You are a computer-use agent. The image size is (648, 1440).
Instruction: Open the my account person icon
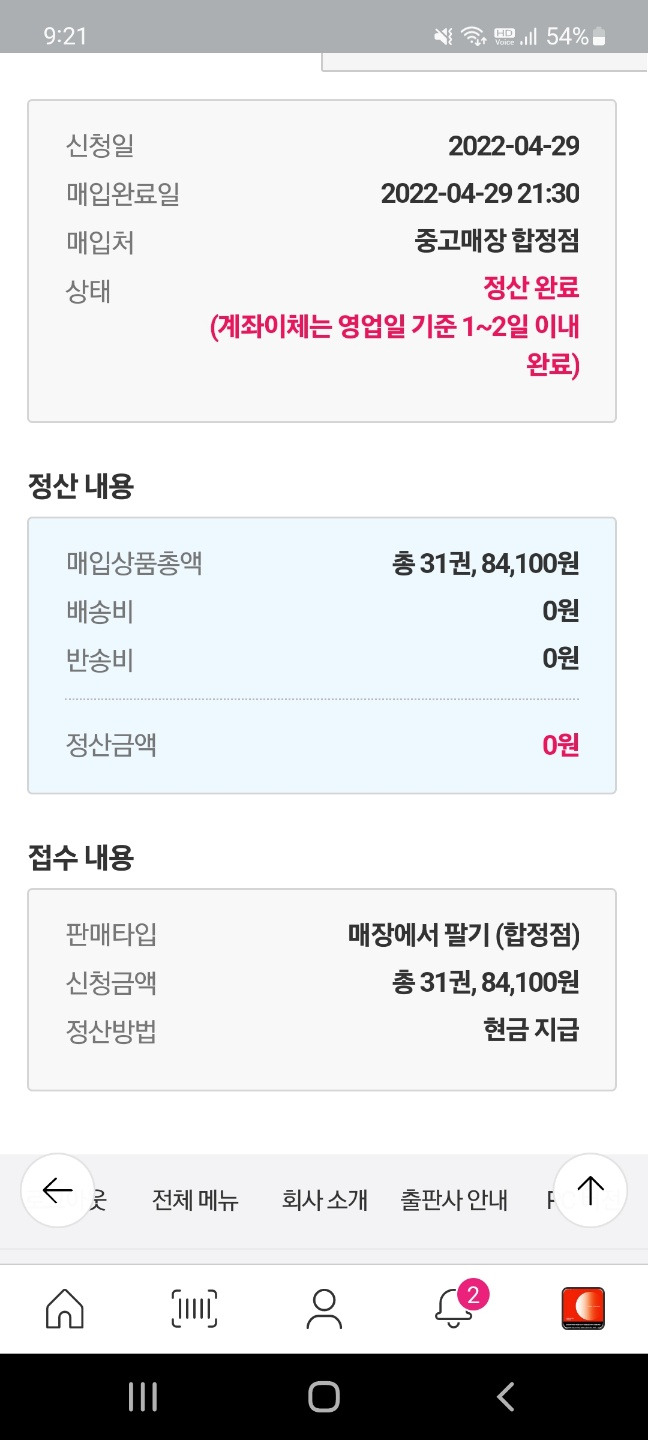click(324, 1308)
